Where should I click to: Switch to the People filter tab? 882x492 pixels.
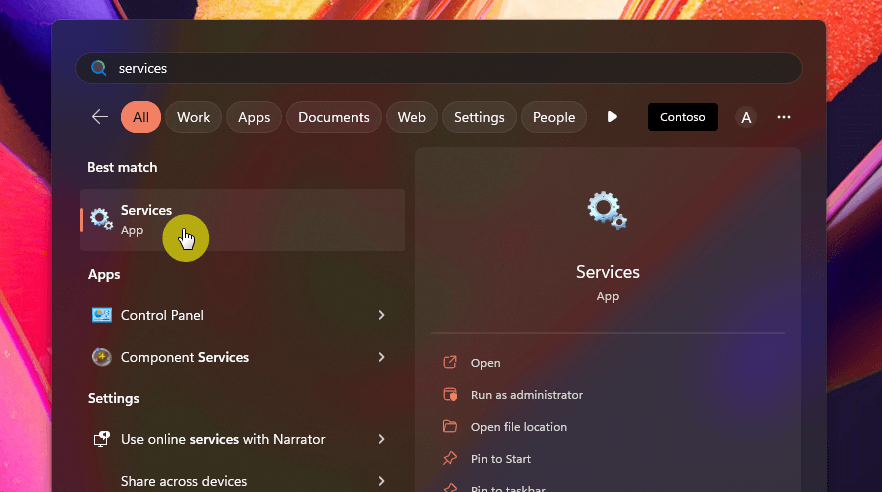(x=554, y=117)
